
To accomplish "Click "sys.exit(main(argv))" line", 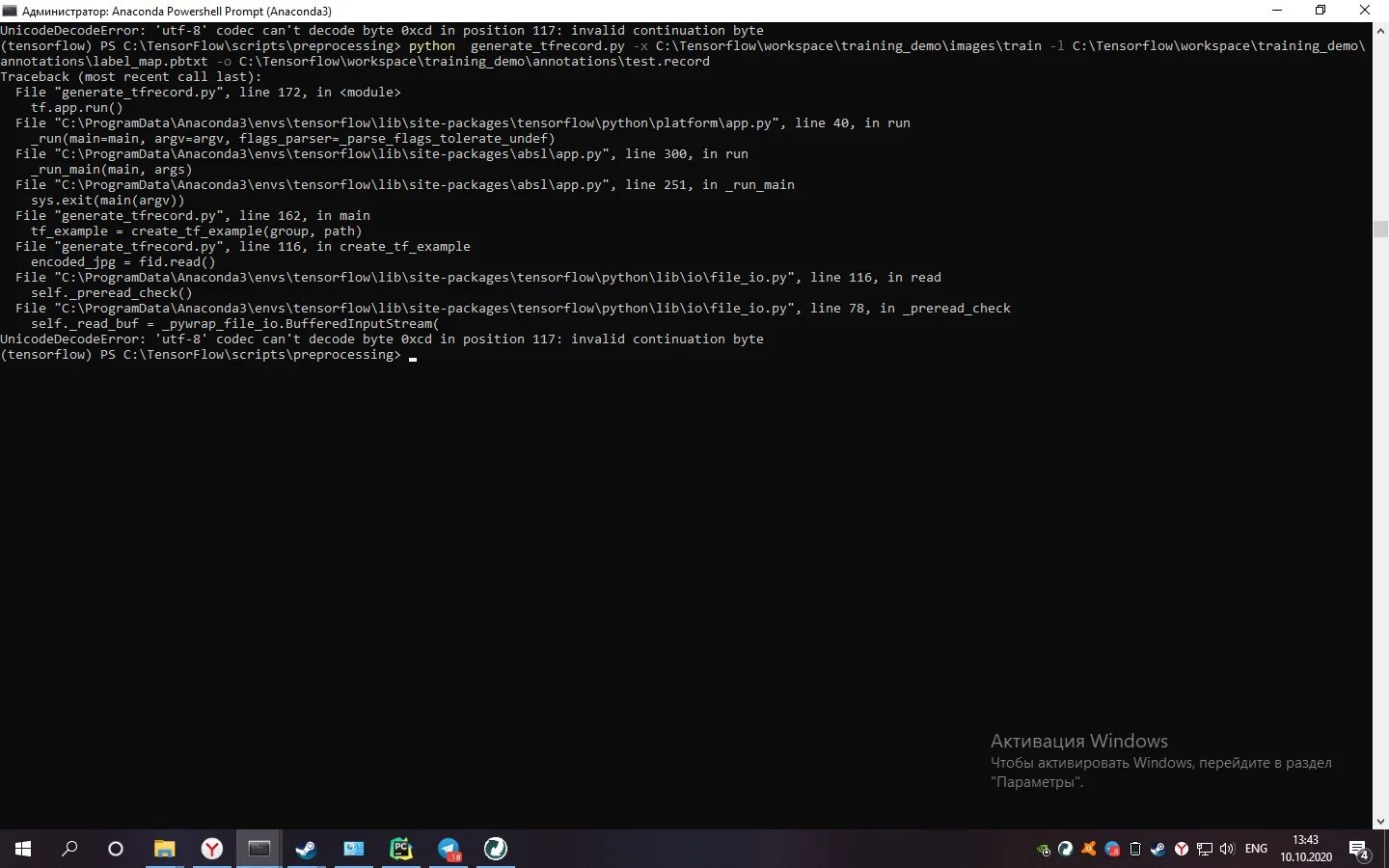I will point(108,200).
